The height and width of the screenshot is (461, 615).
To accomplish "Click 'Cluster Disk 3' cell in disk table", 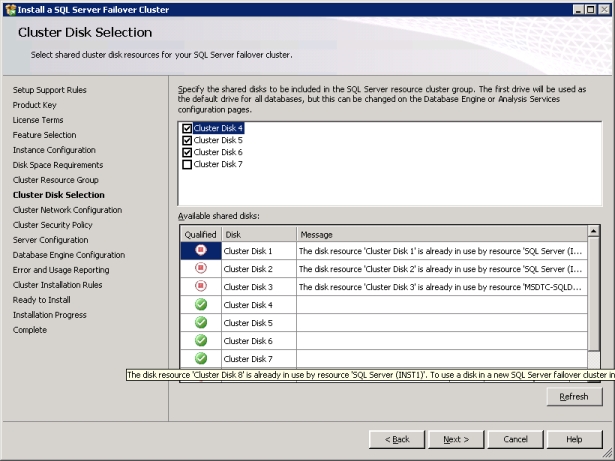I will point(259,287).
